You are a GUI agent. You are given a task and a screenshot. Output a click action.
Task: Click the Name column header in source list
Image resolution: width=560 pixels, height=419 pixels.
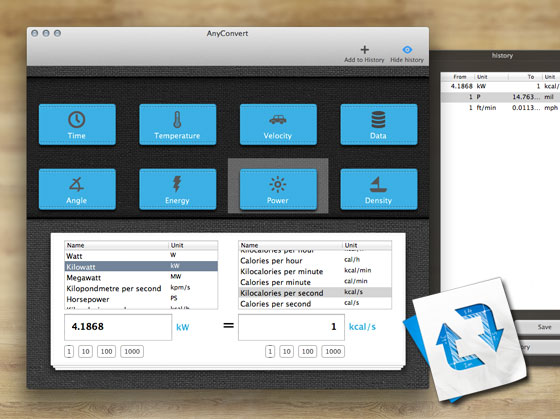click(116, 245)
